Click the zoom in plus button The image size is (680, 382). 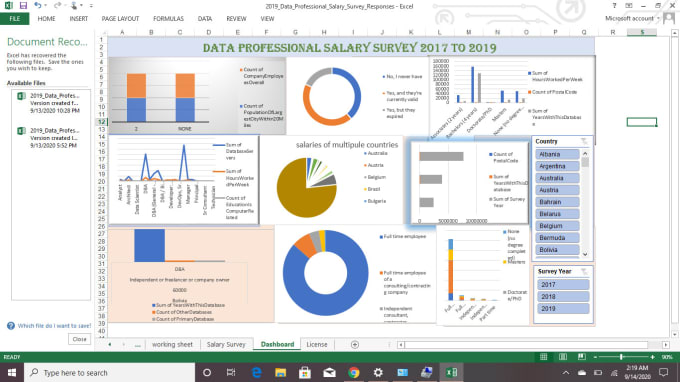pos(652,357)
